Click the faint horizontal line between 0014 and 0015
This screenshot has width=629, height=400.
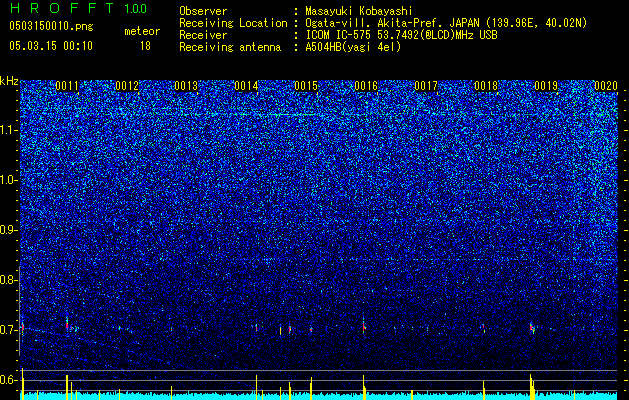(x=277, y=115)
